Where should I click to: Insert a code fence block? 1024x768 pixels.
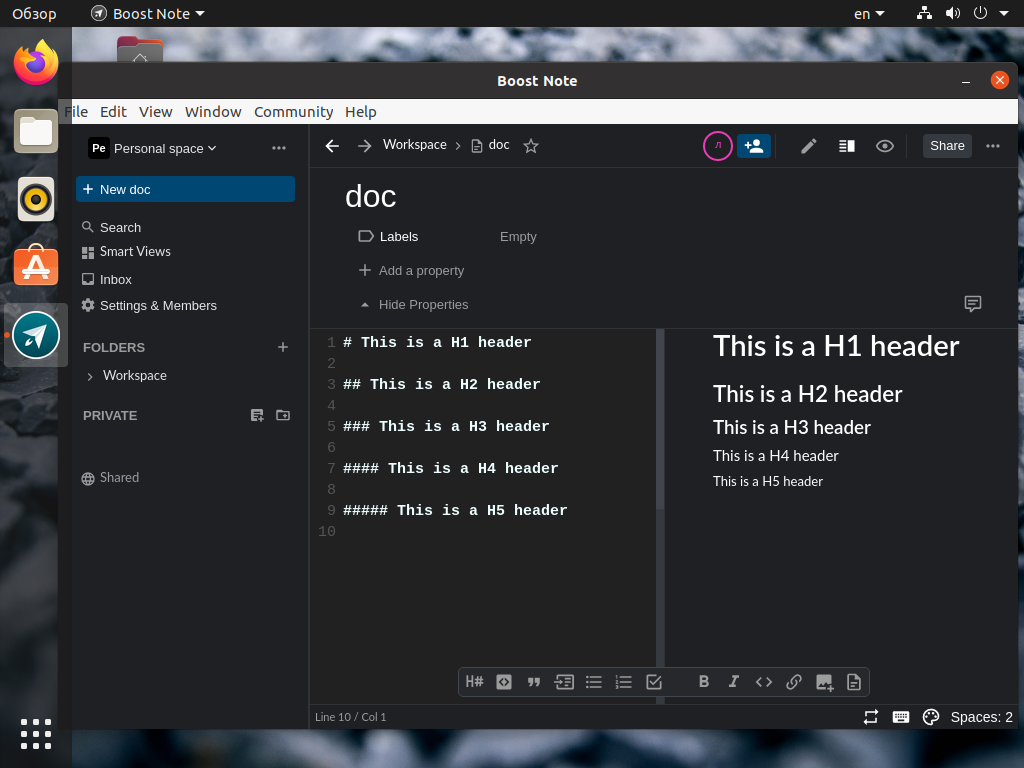(504, 682)
